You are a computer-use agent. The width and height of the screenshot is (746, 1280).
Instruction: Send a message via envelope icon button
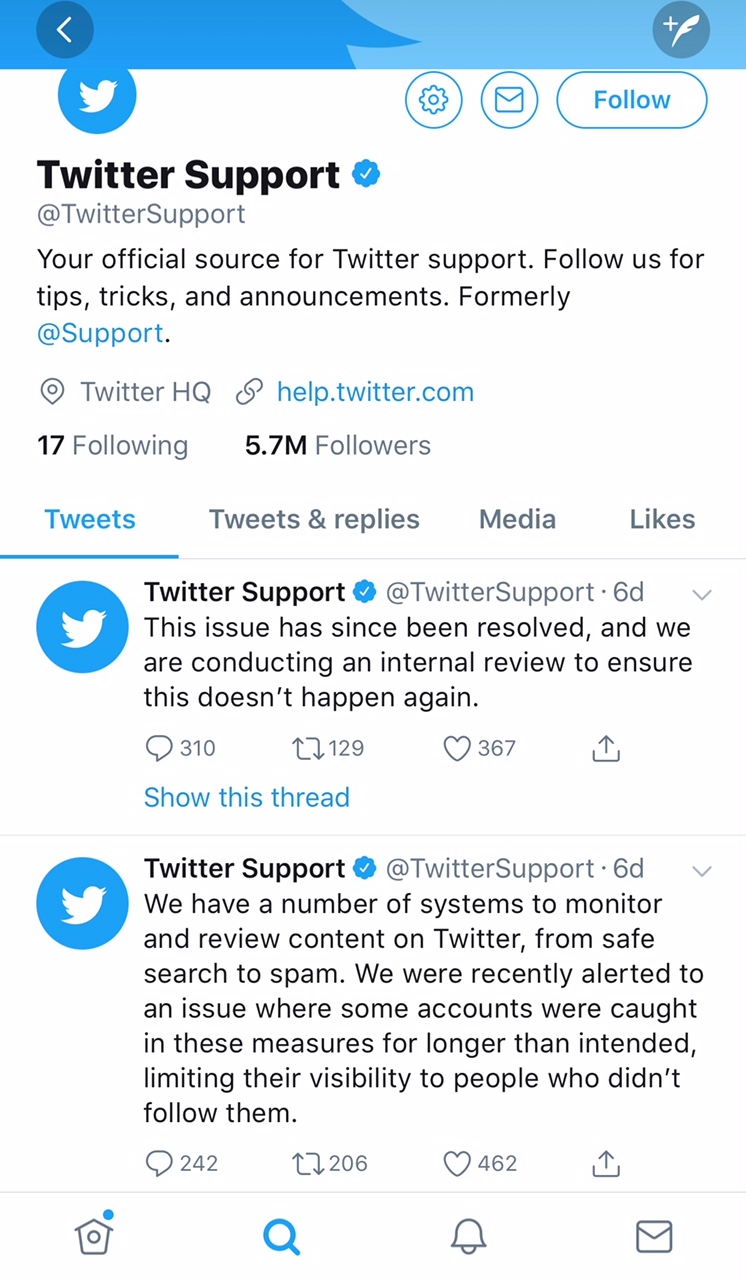pos(509,100)
